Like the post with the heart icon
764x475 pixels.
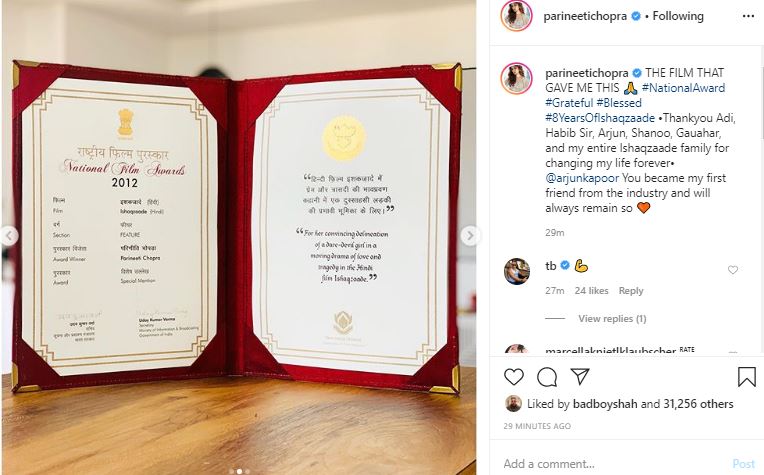click(514, 377)
